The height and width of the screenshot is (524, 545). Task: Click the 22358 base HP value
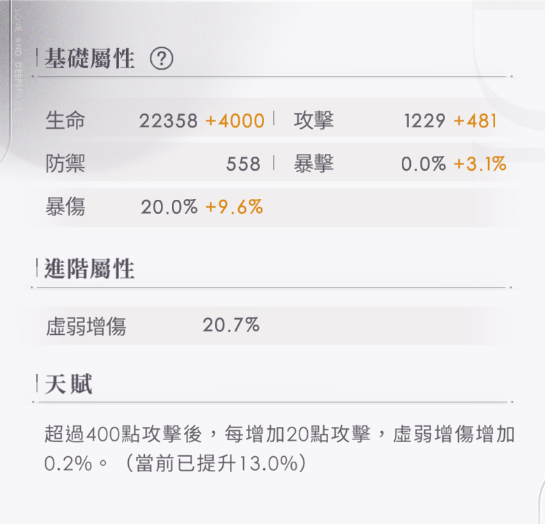tap(168, 121)
